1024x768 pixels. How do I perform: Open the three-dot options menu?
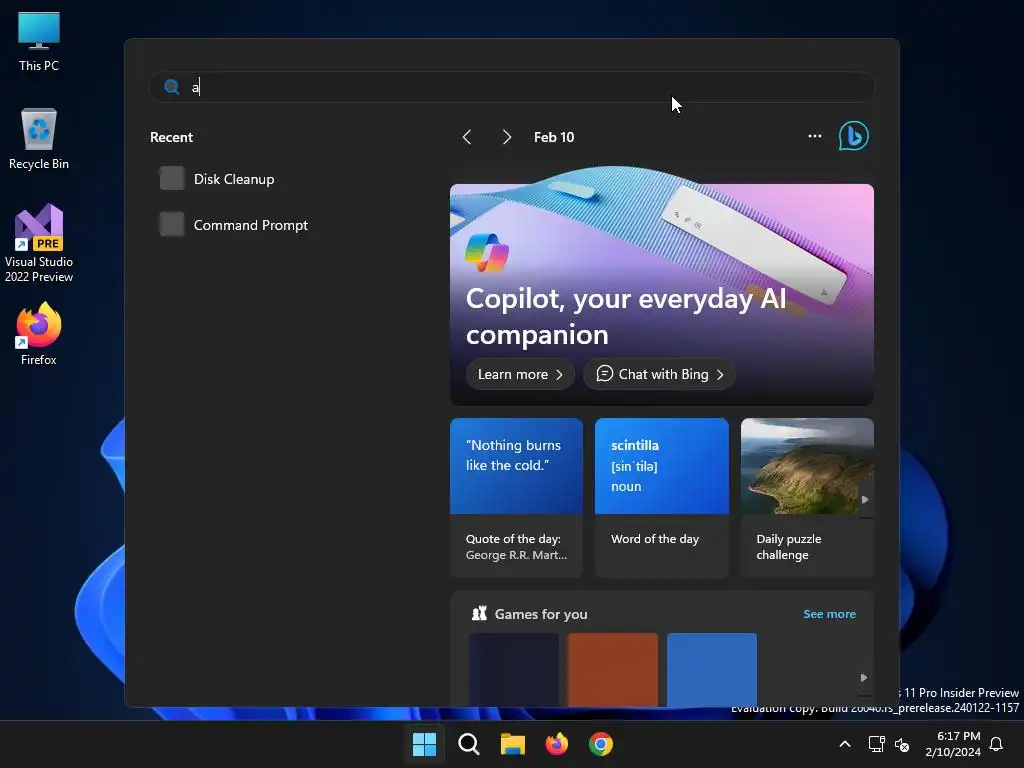click(814, 136)
